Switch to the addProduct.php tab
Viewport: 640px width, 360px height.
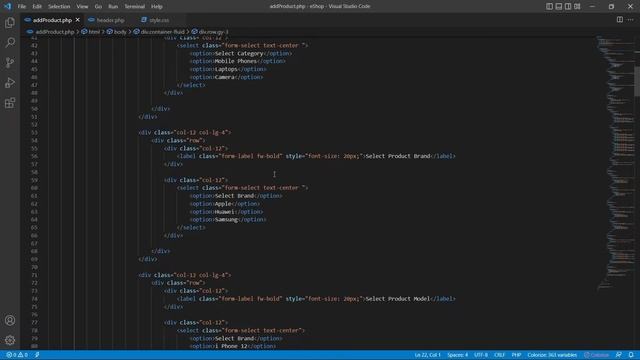pos(52,20)
